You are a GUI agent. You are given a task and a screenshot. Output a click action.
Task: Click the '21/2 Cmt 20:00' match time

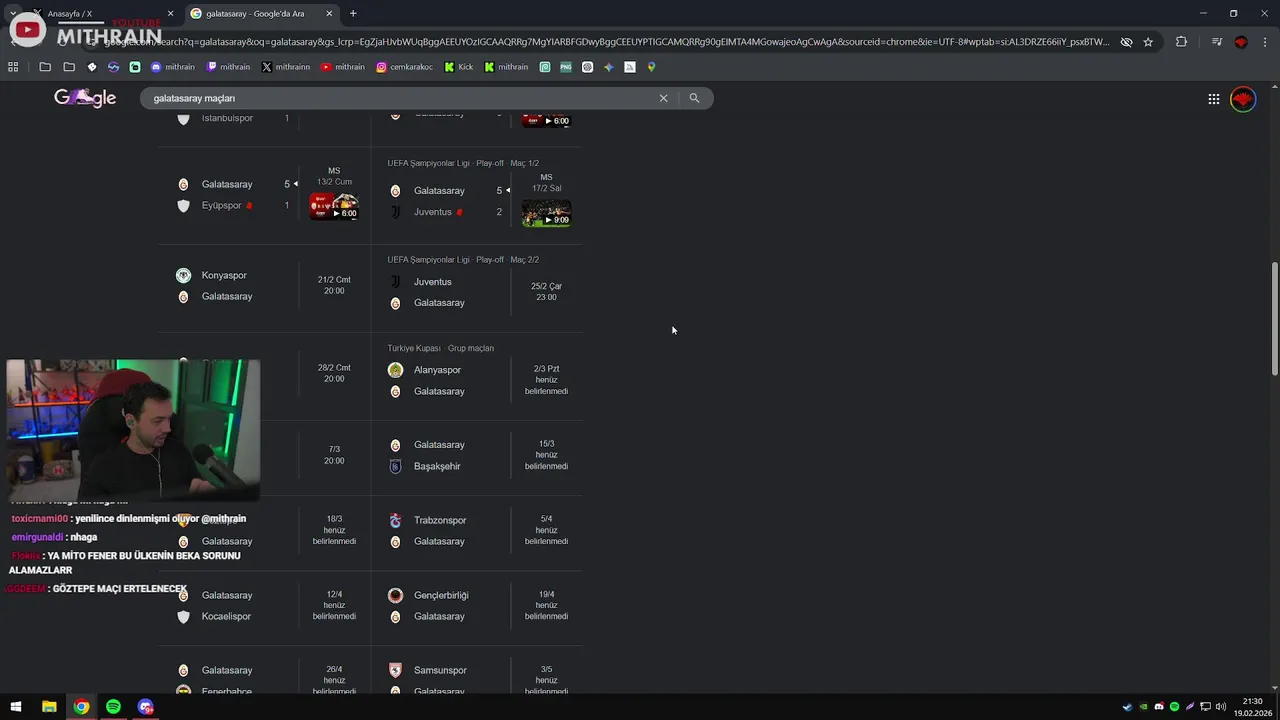(x=334, y=285)
